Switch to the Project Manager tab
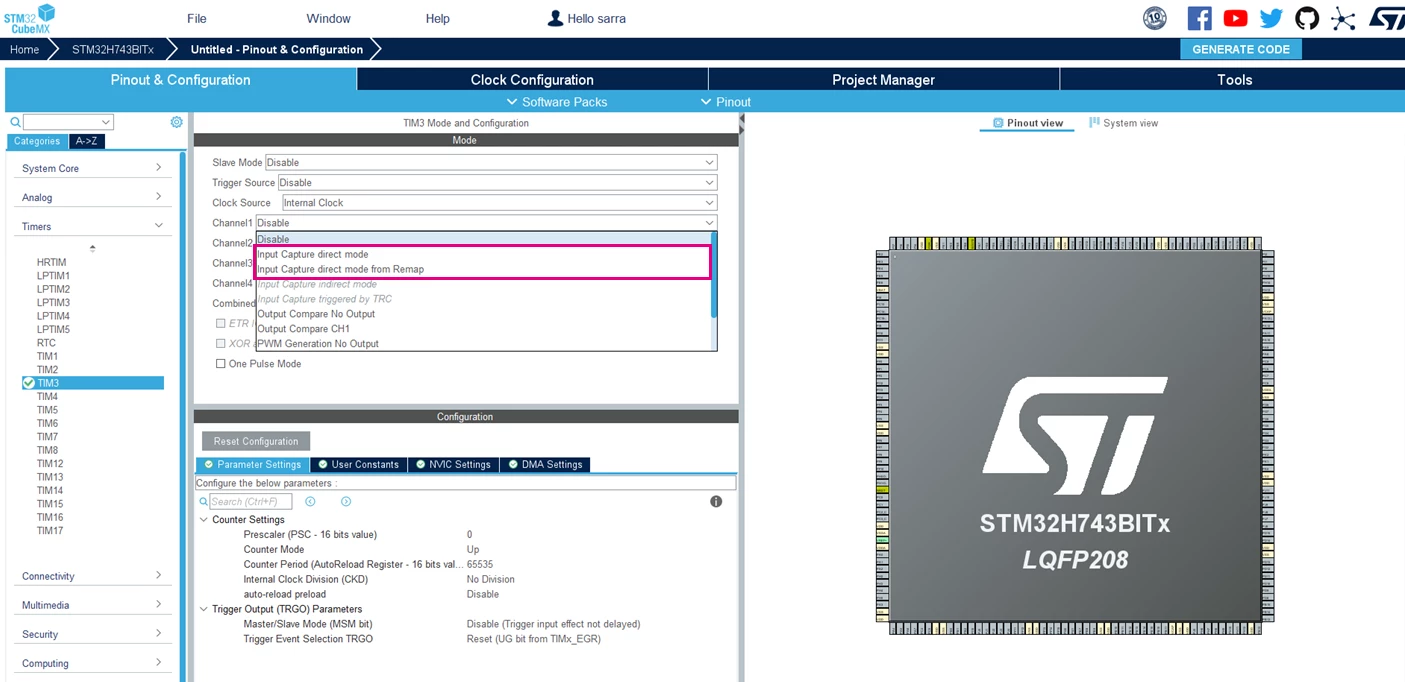 pyautogui.click(x=883, y=79)
